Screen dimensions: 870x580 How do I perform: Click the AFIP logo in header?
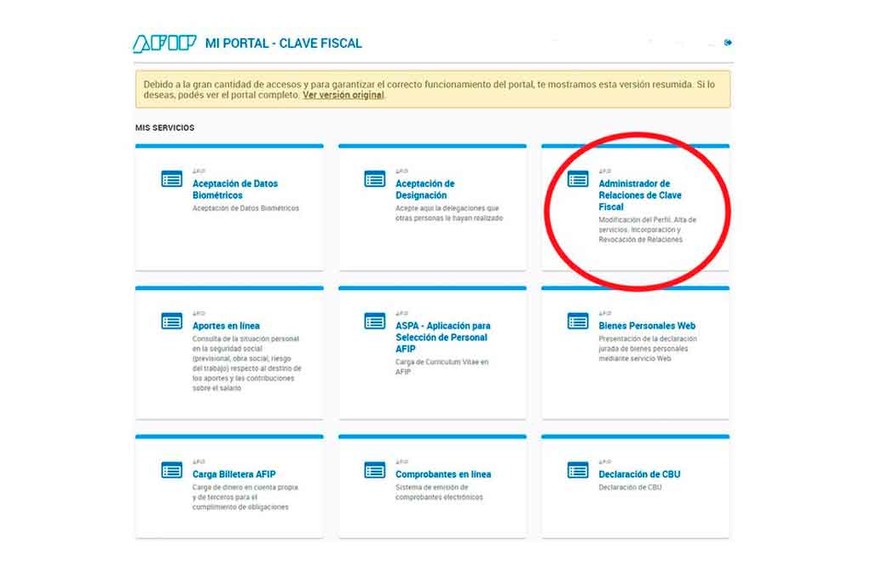[x=164, y=44]
